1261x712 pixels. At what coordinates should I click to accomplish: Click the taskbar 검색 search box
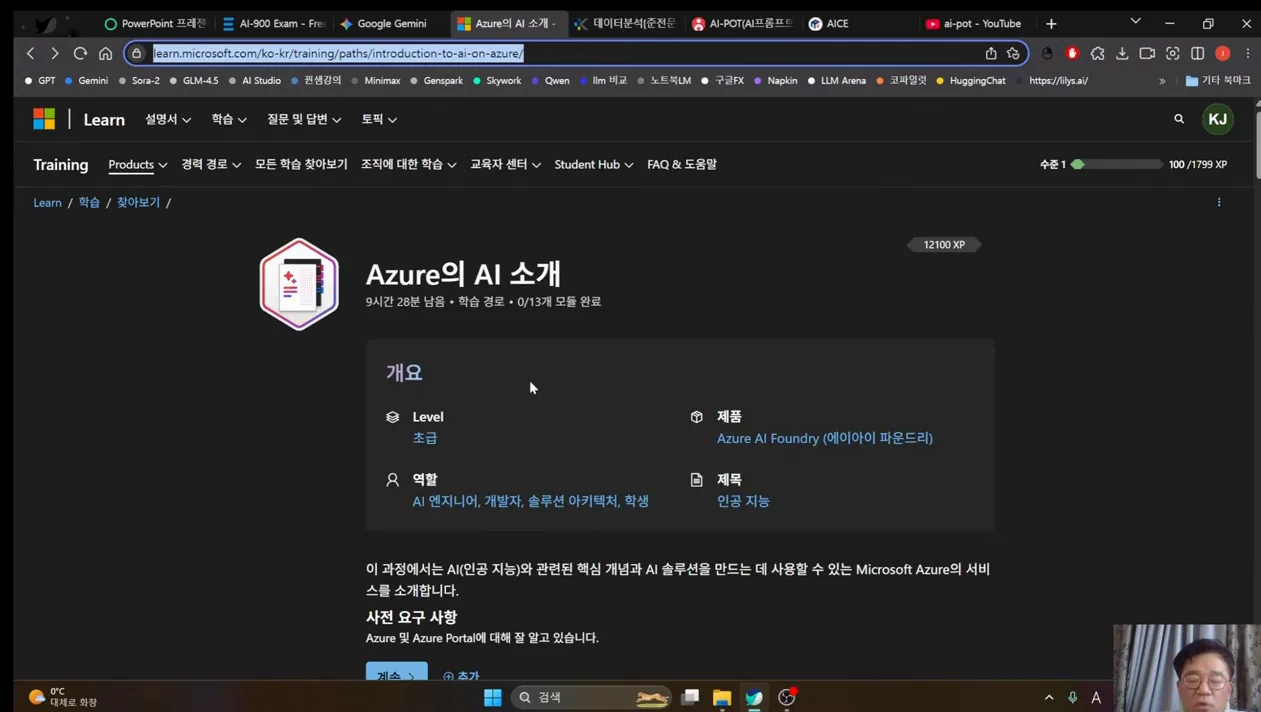(x=590, y=697)
